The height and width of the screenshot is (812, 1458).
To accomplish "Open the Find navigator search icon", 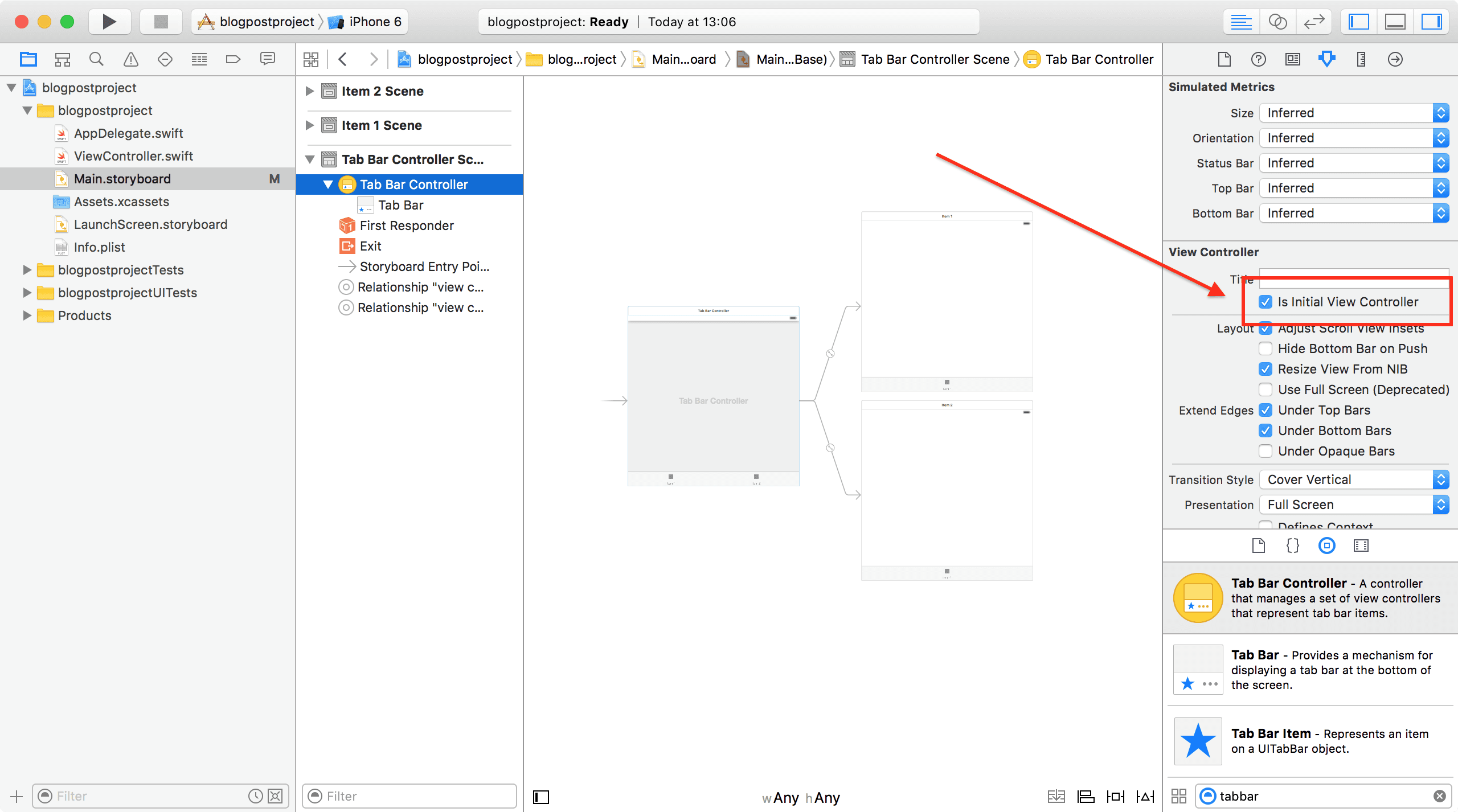I will (96, 59).
